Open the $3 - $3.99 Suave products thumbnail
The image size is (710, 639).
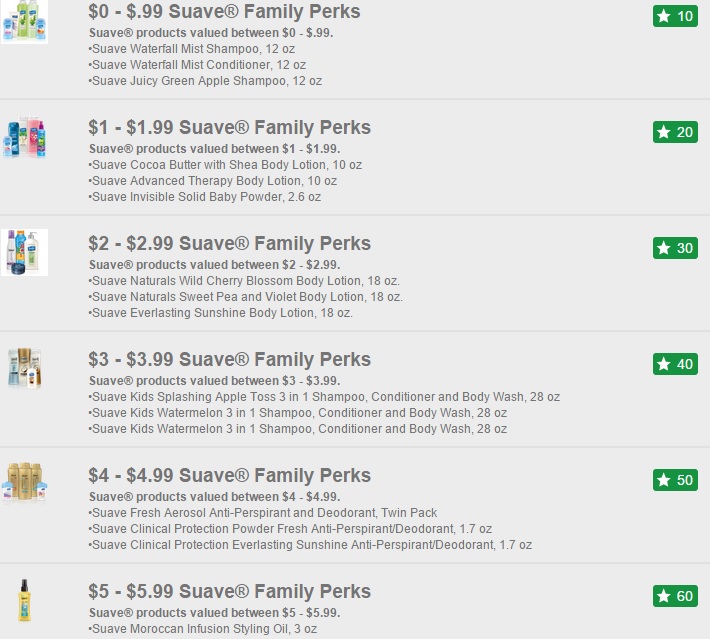24,368
